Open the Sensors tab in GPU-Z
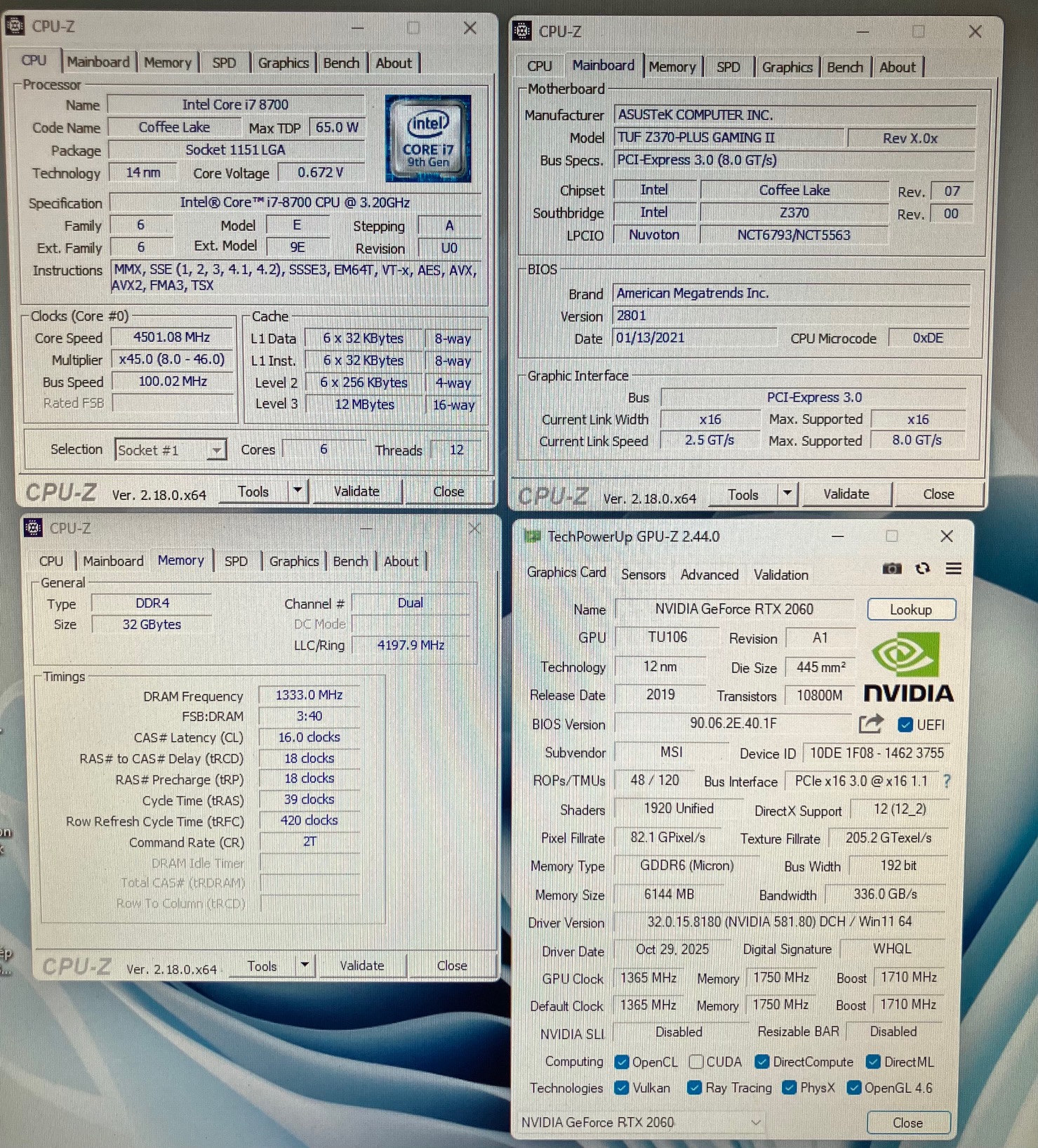Image resolution: width=1038 pixels, height=1148 pixels. click(643, 574)
